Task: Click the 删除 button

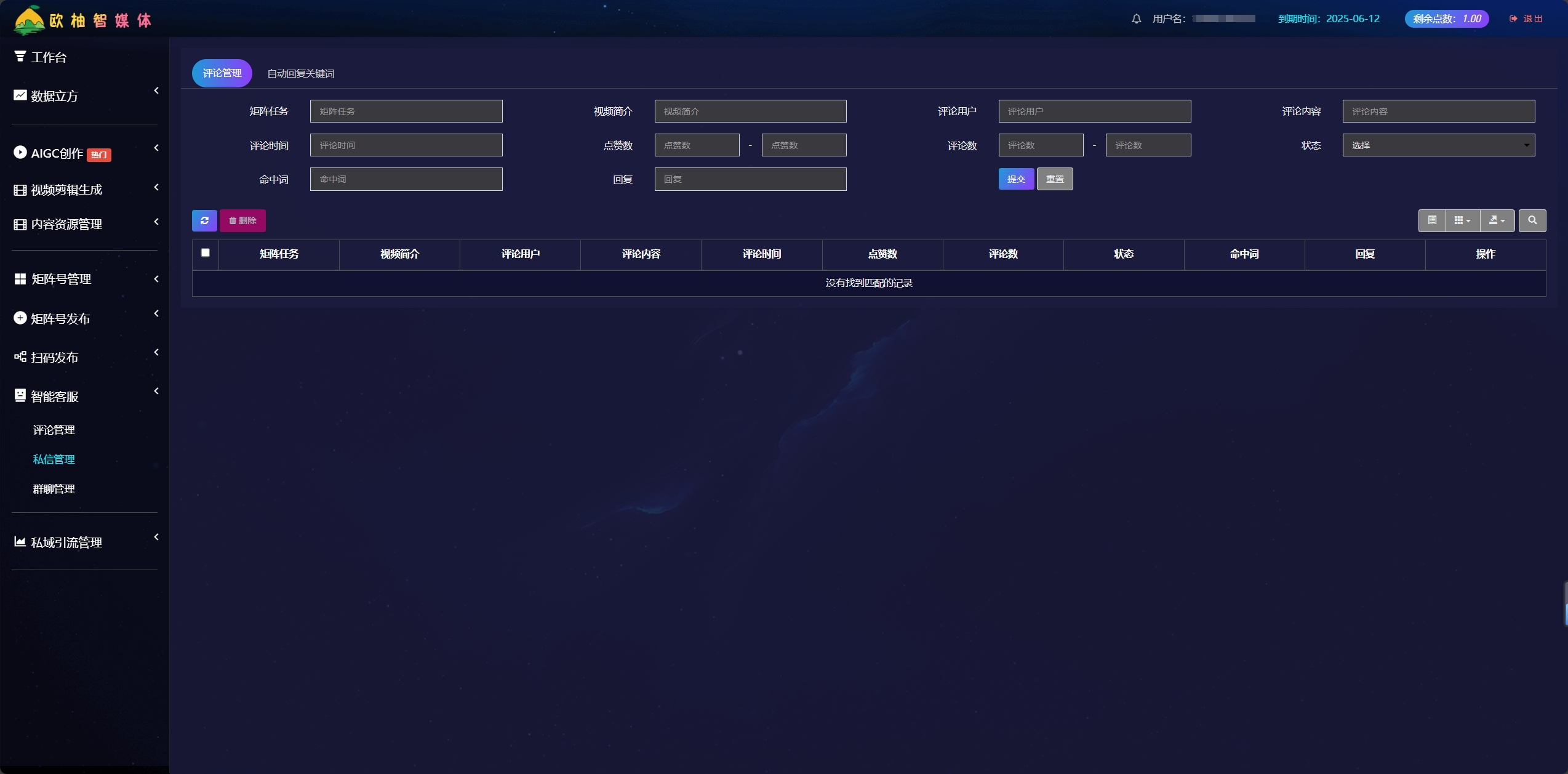Action: tap(242, 220)
